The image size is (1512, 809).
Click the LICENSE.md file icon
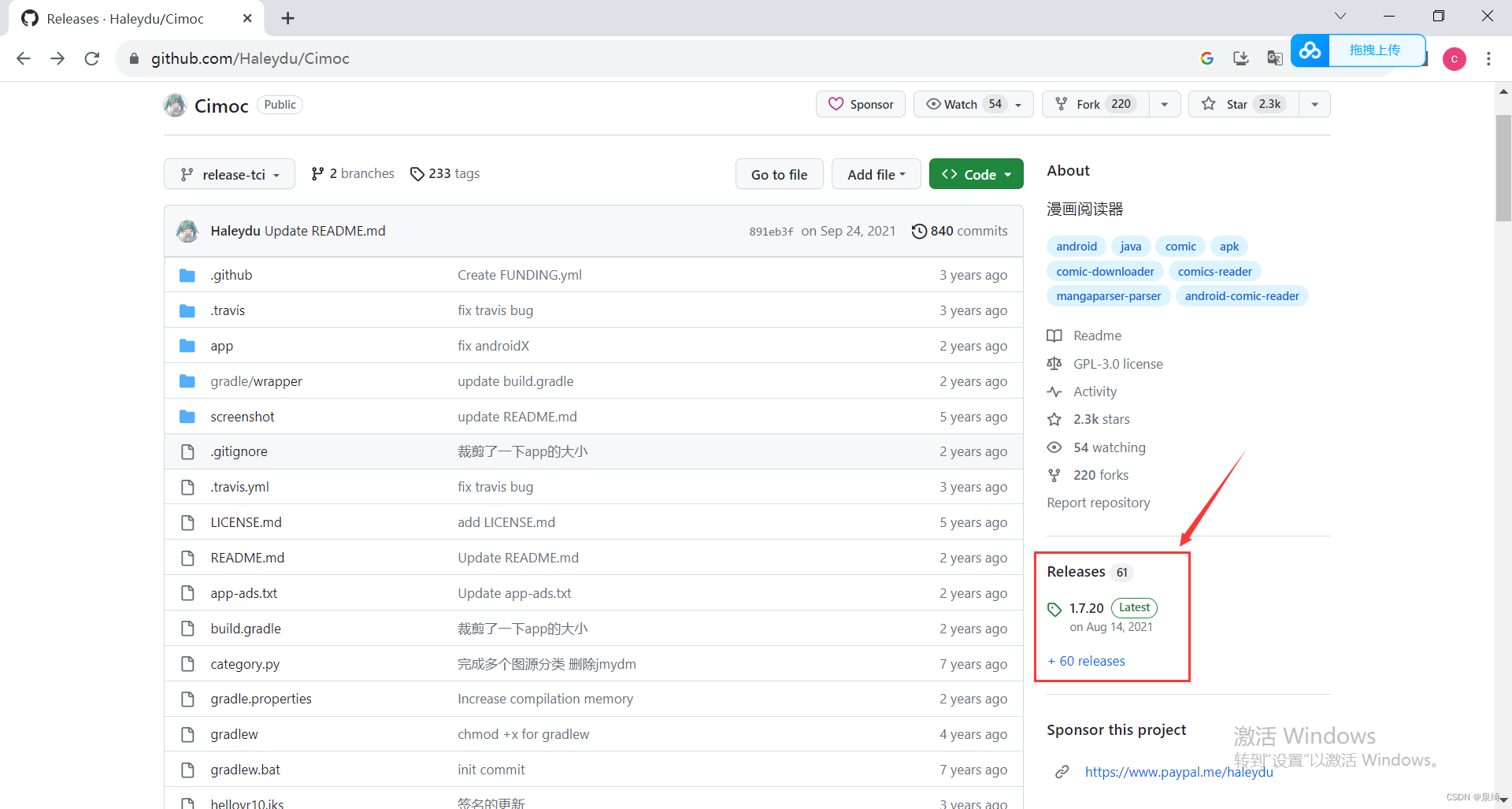(x=187, y=522)
